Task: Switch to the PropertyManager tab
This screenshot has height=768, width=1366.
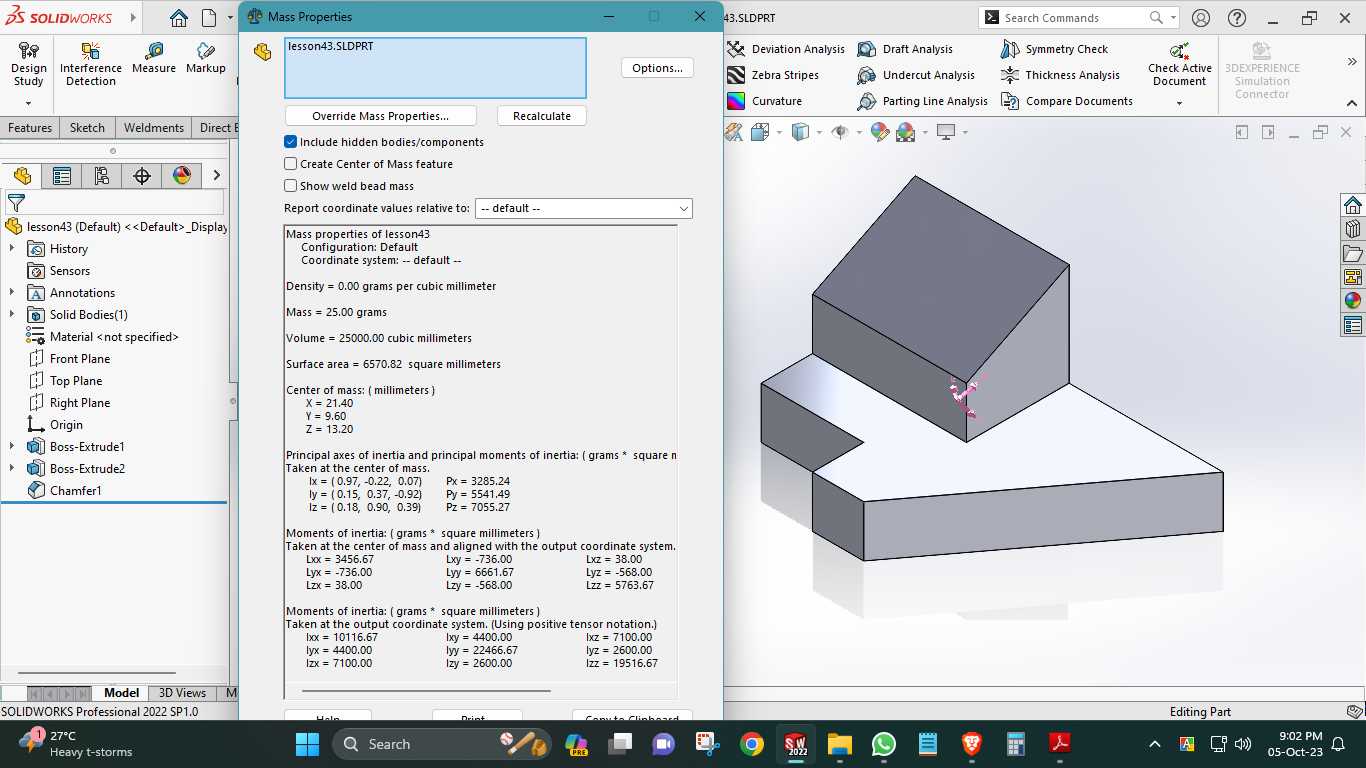Action: tap(62, 176)
